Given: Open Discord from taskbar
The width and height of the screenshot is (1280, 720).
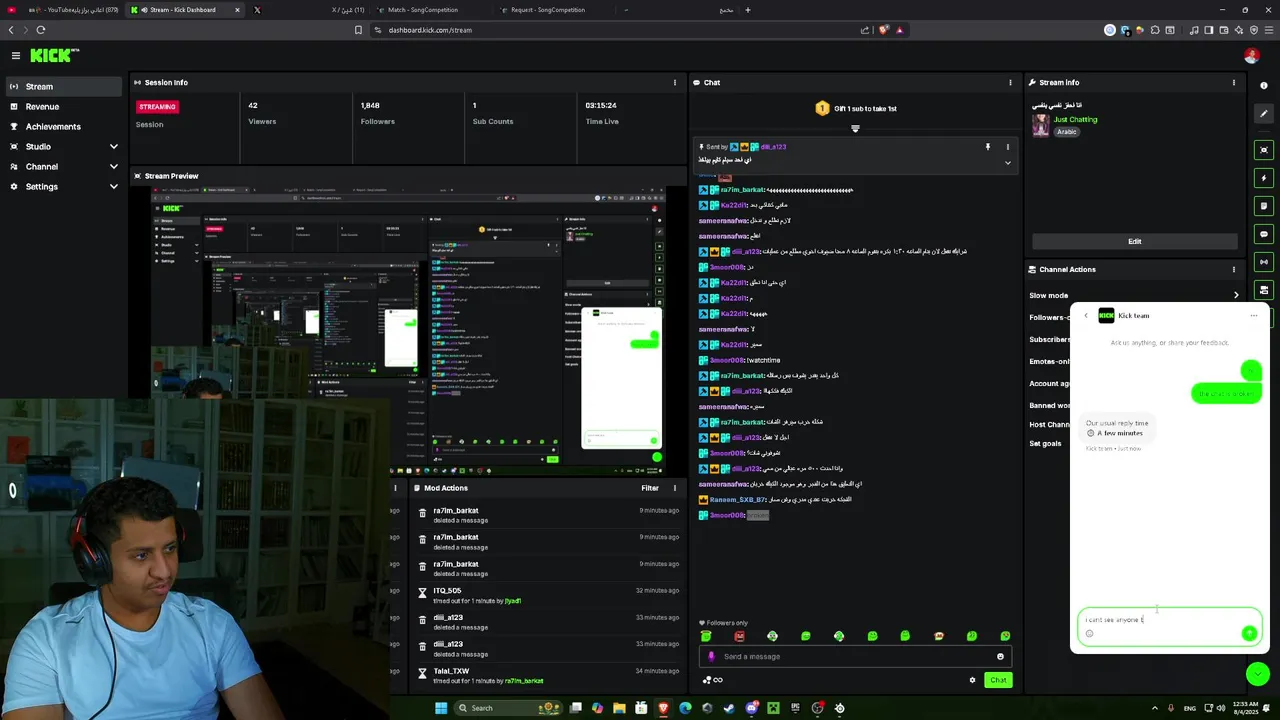Looking at the screenshot, I should click(x=751, y=708).
